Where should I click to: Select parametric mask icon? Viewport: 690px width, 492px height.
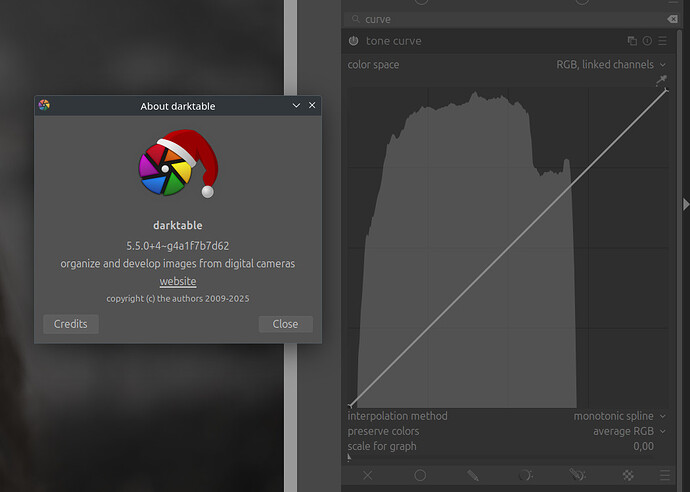tap(525, 475)
